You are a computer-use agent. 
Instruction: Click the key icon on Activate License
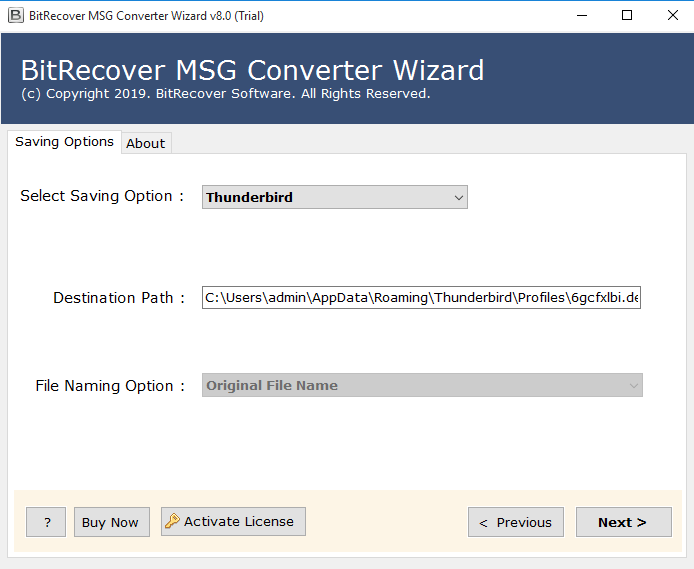tap(172, 521)
